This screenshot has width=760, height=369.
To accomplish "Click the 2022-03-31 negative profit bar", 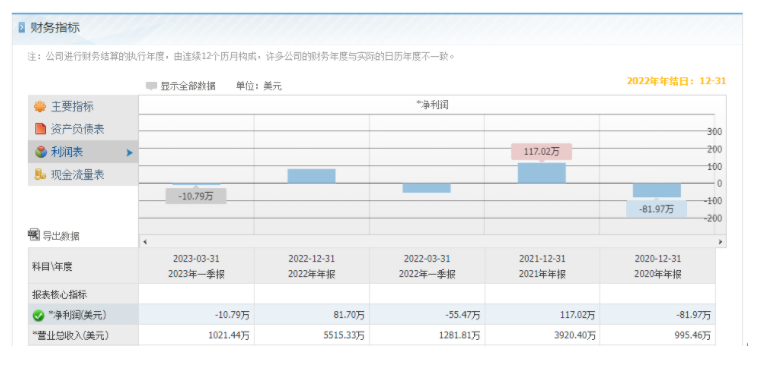I will (427, 188).
